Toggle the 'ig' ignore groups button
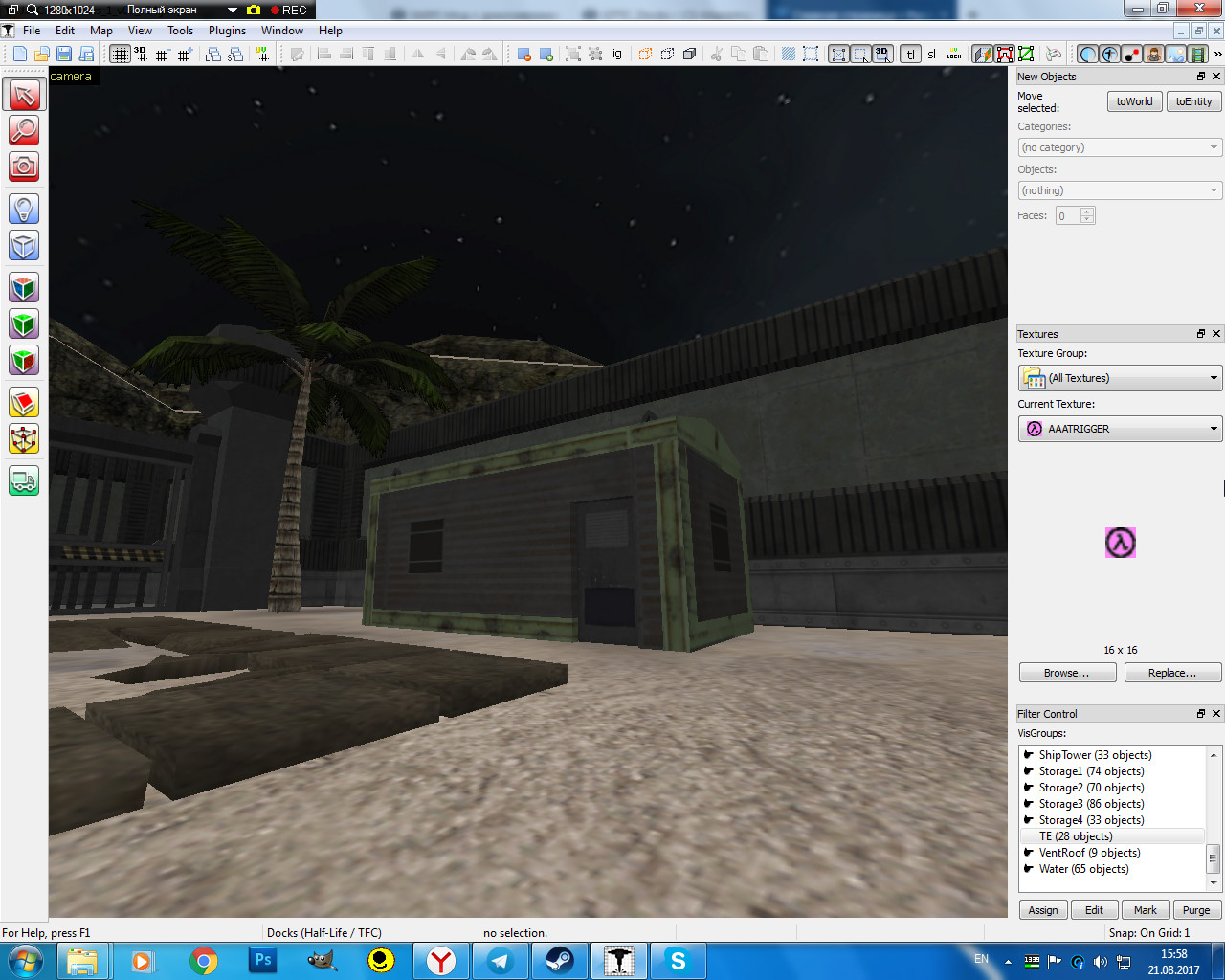The image size is (1225, 980). pos(617,54)
